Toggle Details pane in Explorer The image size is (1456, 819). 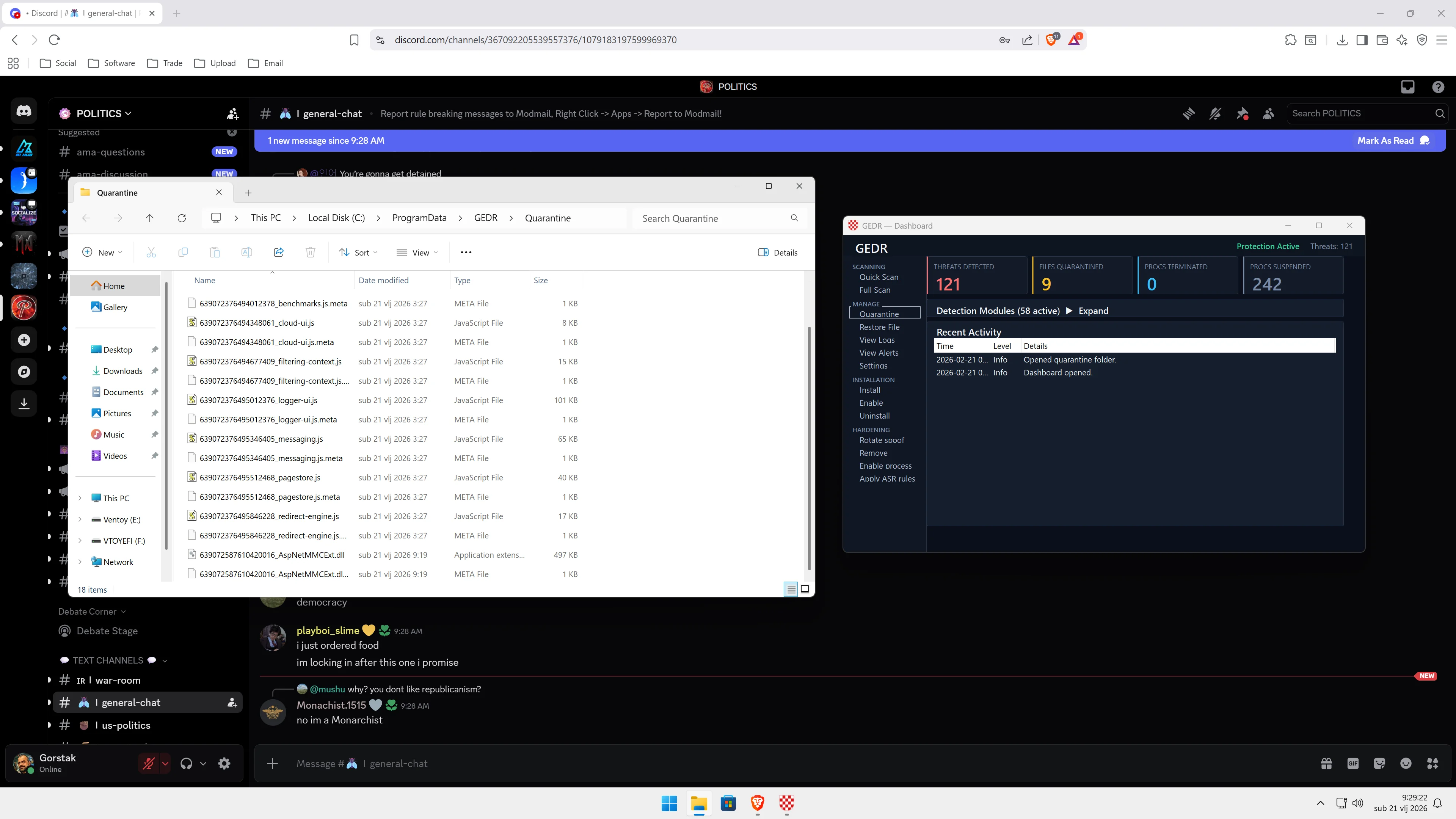[x=778, y=253]
